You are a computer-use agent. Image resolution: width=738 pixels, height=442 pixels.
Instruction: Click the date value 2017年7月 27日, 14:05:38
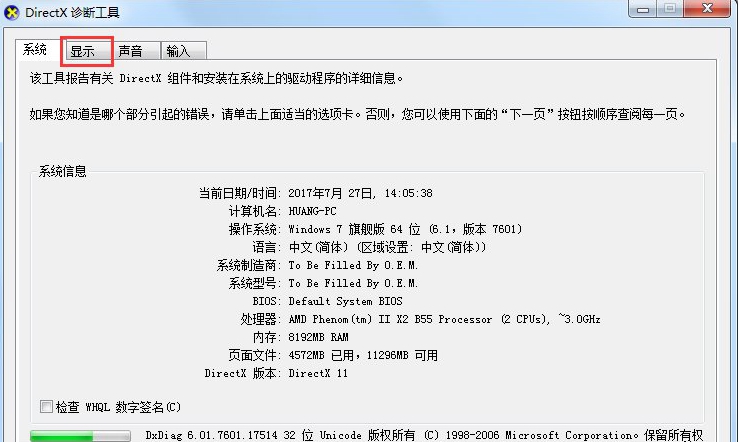point(360,193)
